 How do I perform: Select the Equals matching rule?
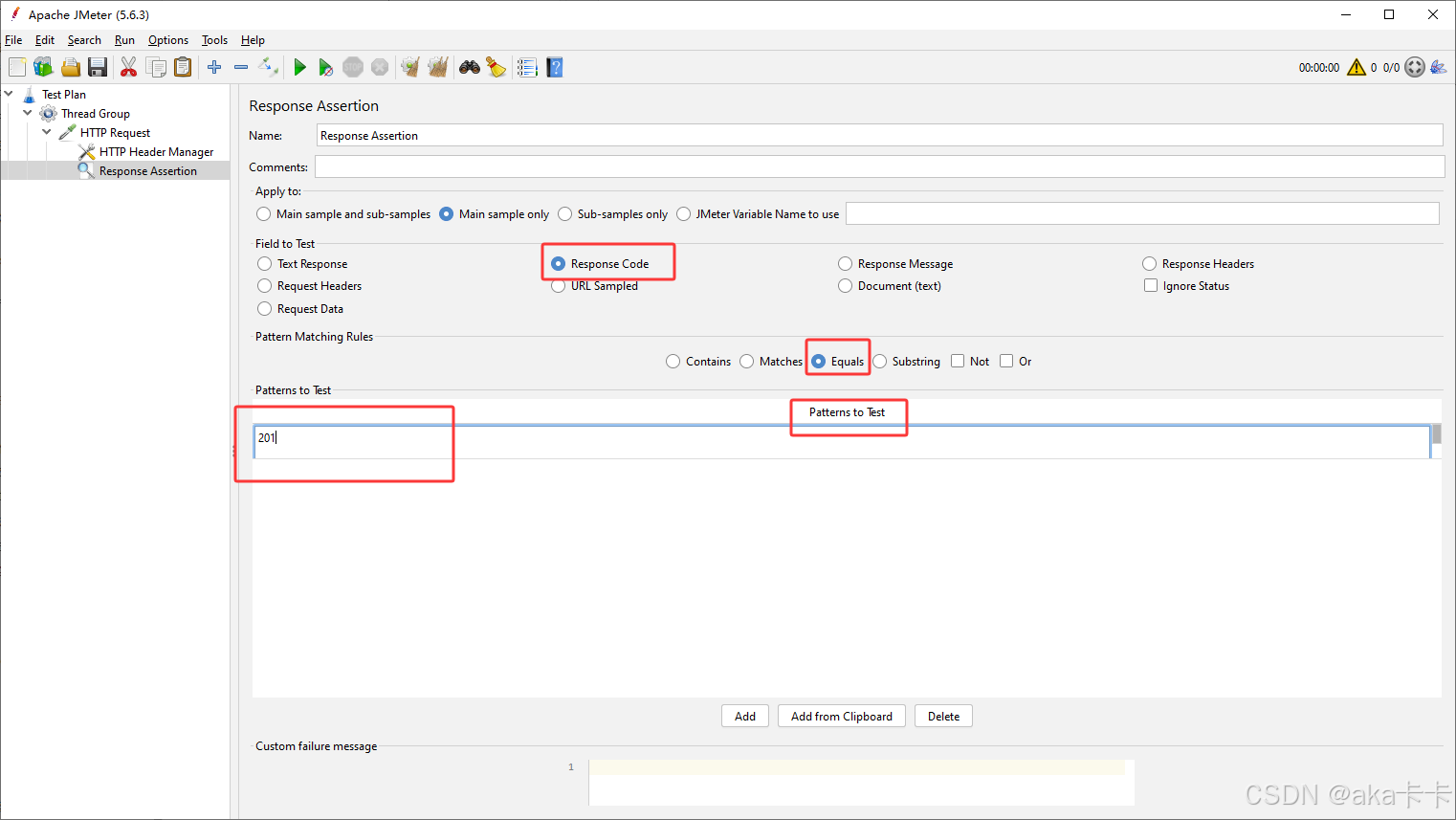819,362
